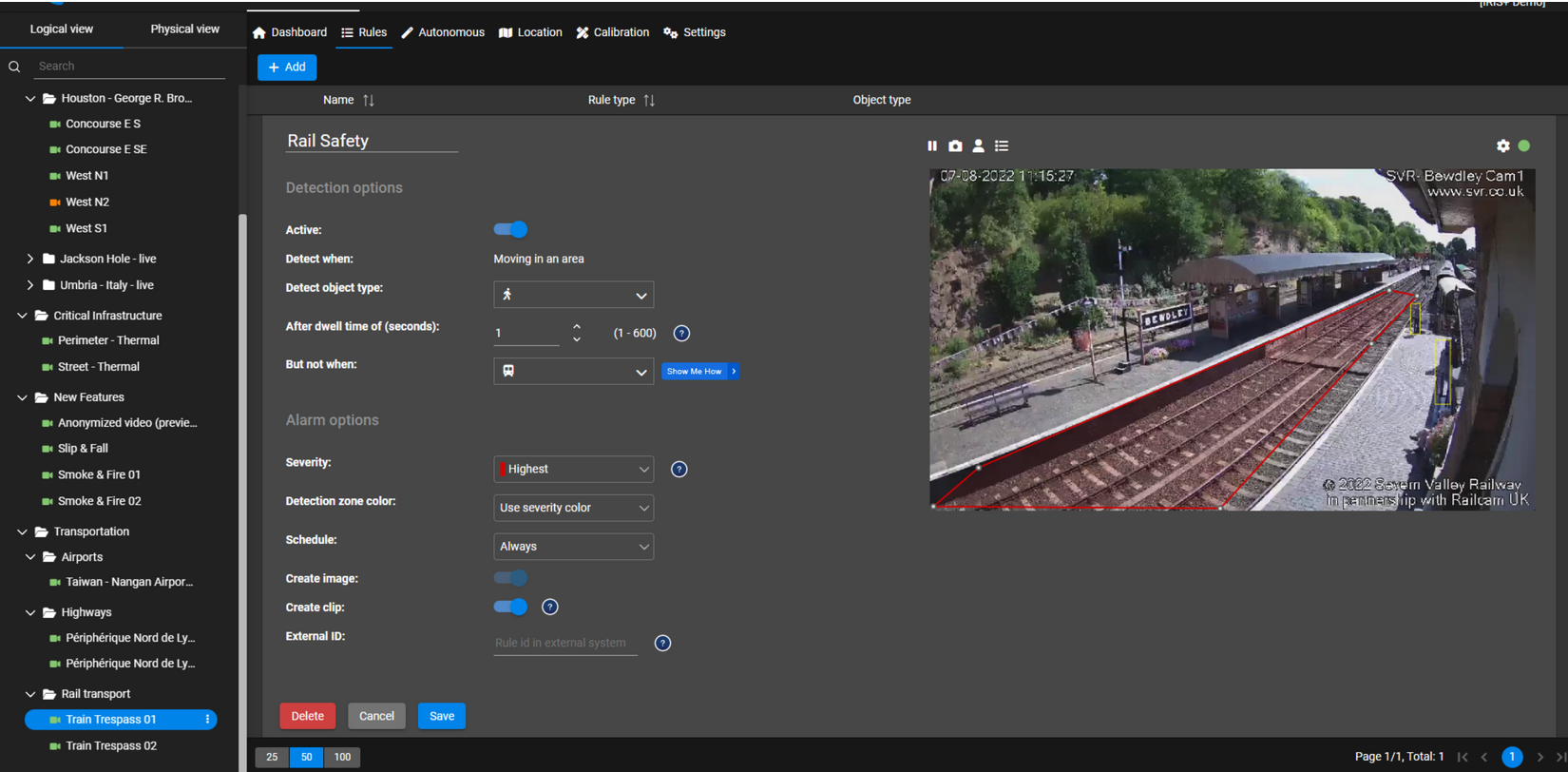Expand the Jackson Hole - live folder

[x=30, y=259]
